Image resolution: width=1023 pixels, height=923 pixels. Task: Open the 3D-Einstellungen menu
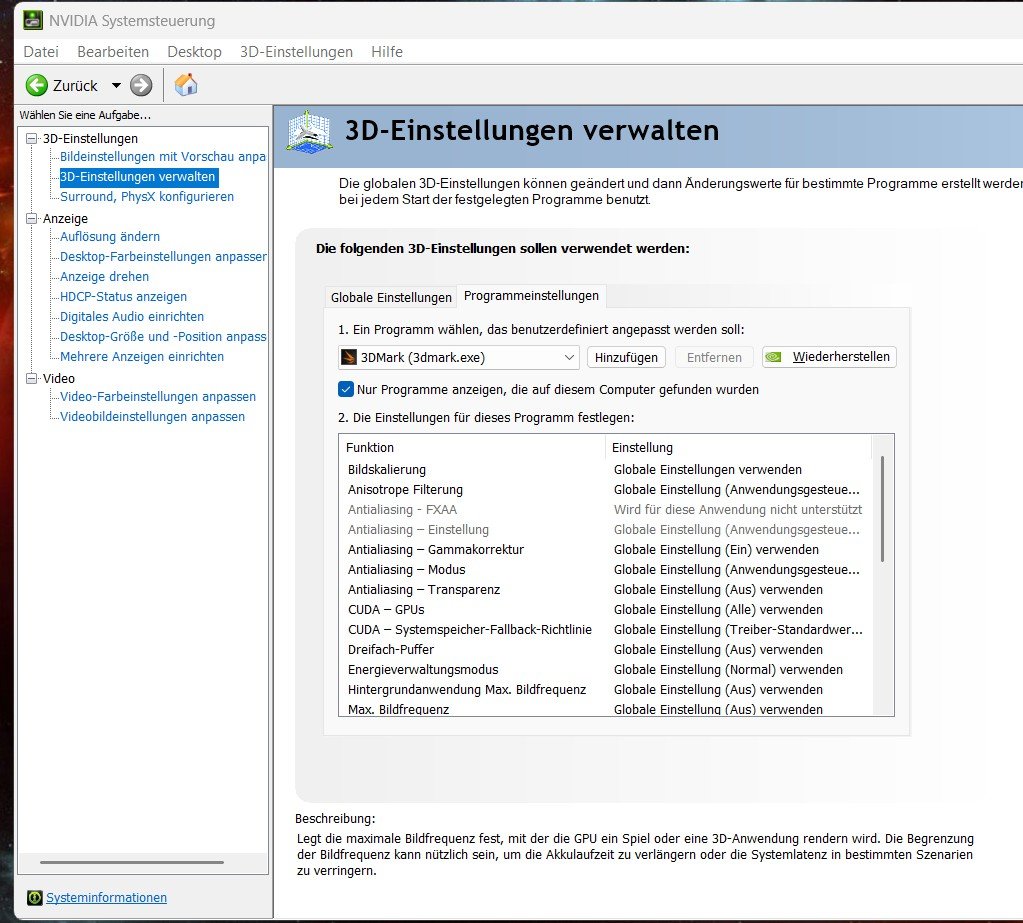coord(296,52)
